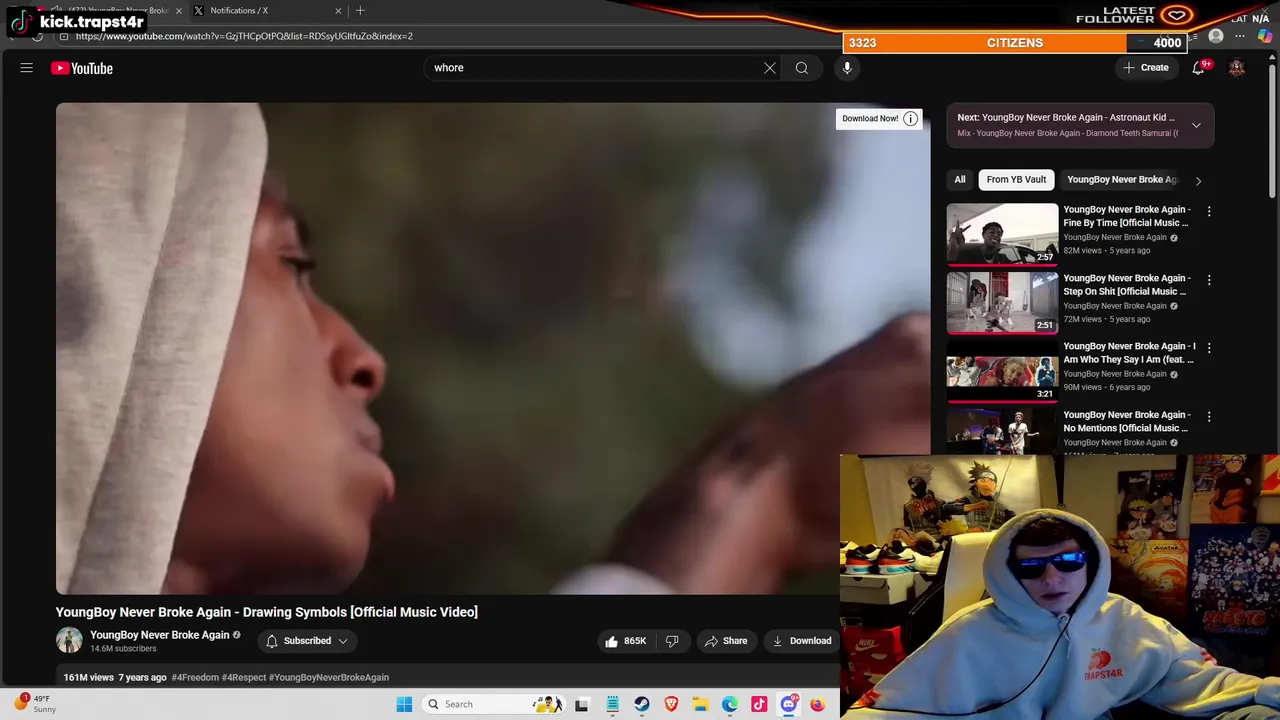
Task: Open more options for Fine By Time video
Action: pos(1209,212)
